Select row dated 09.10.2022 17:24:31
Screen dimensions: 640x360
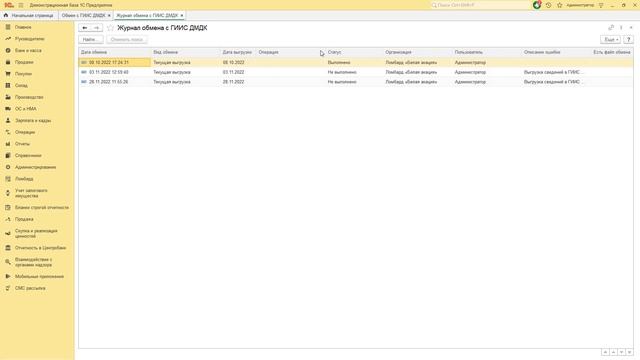pos(356,62)
